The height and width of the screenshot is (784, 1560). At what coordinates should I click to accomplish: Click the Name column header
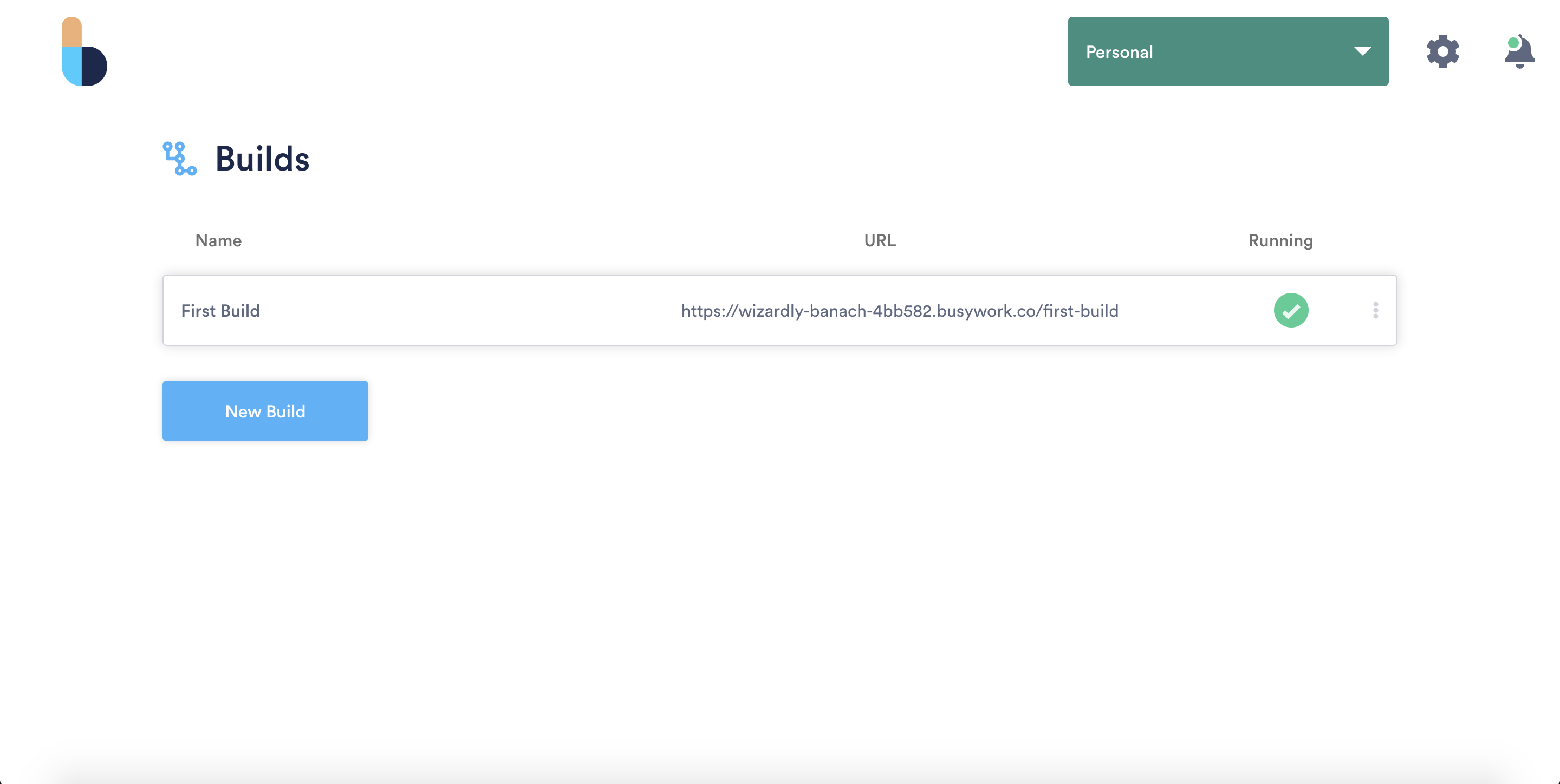[218, 240]
